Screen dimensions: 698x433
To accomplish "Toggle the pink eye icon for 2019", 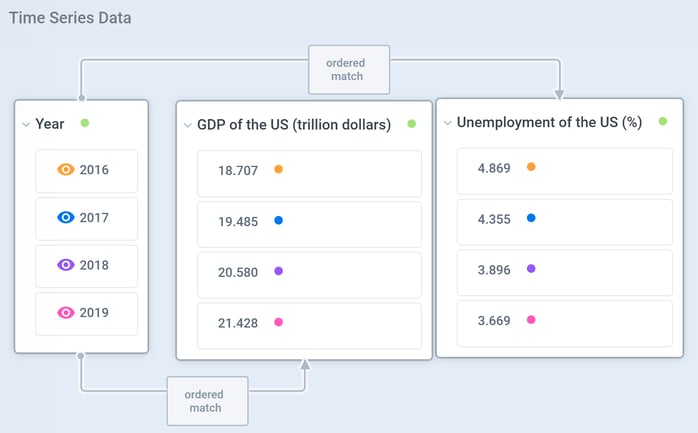I will (65, 312).
